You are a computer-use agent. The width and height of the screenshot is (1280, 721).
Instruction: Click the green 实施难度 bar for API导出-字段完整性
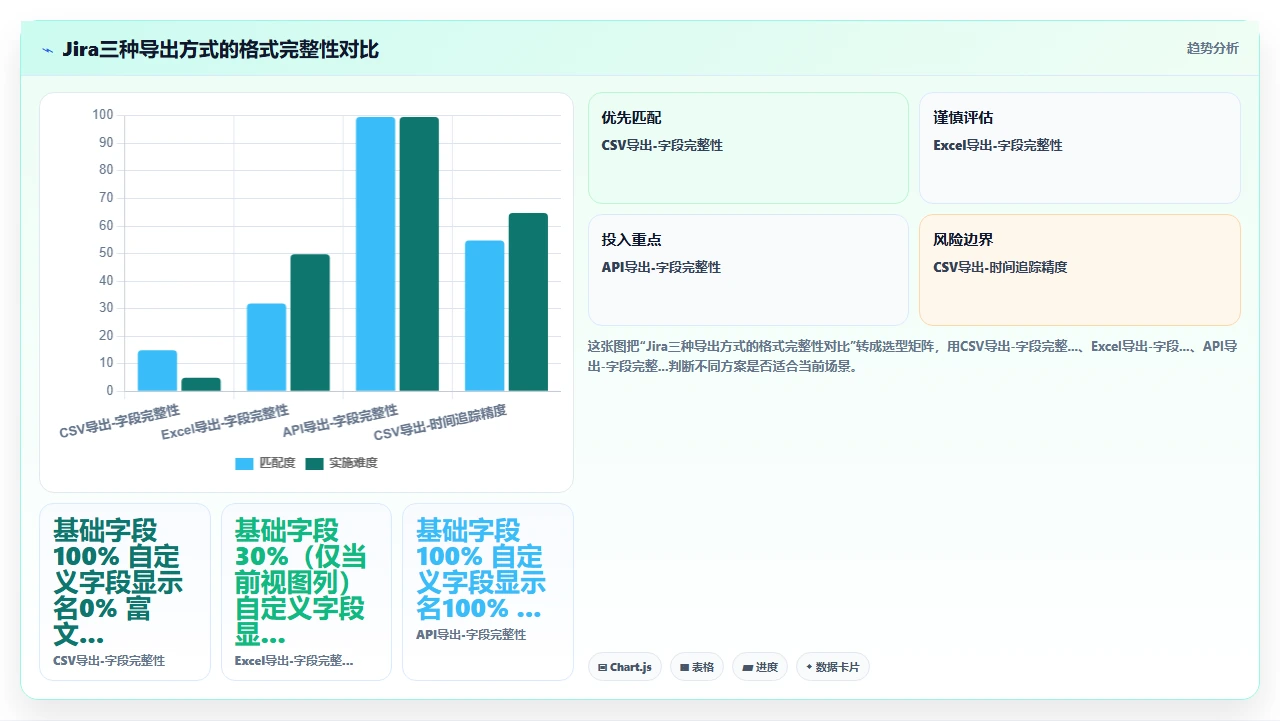pyautogui.click(x=419, y=254)
